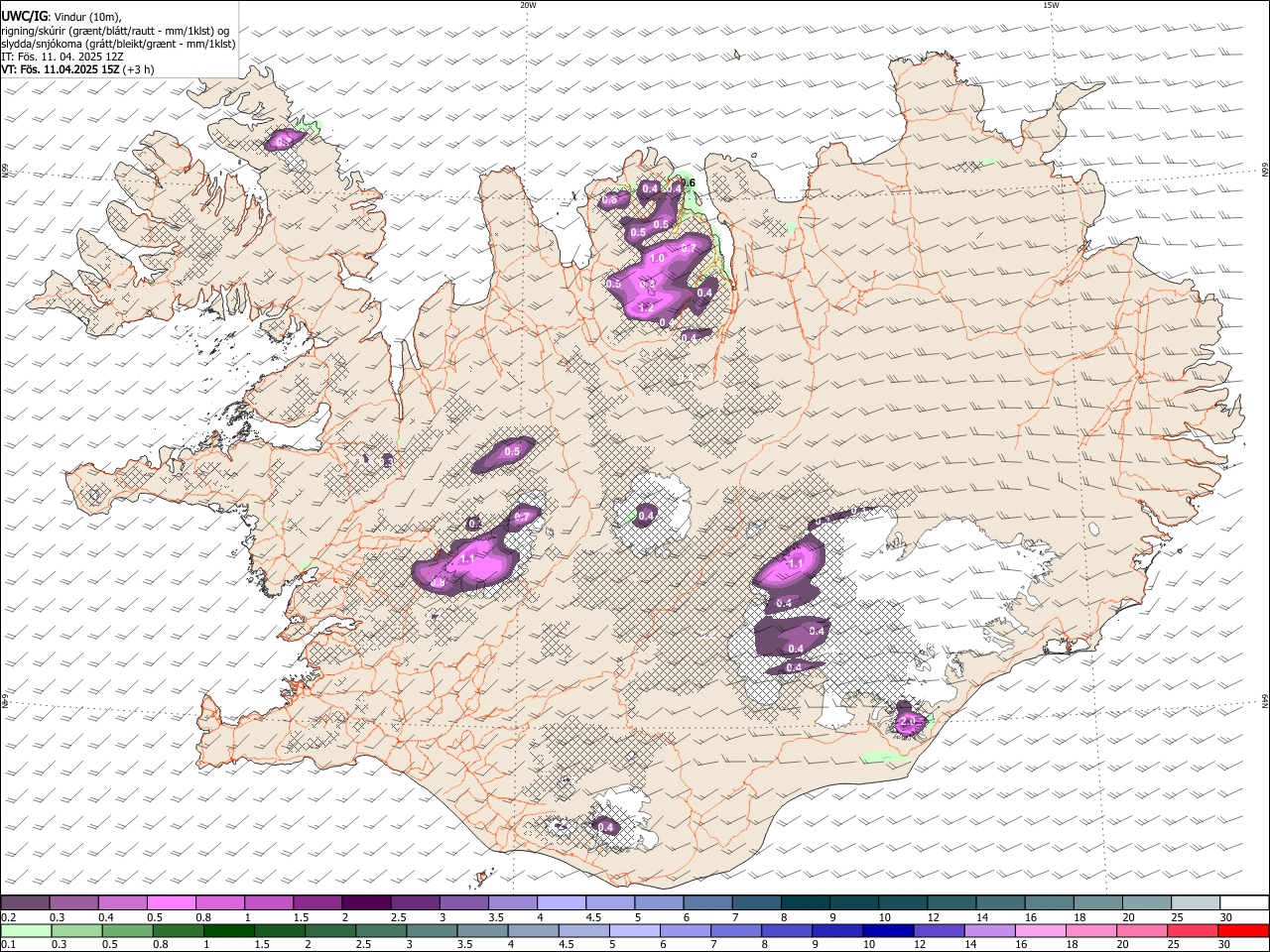Click the 64N latitude label on the right edge
The height and width of the screenshot is (952, 1270).
[x=1265, y=700]
